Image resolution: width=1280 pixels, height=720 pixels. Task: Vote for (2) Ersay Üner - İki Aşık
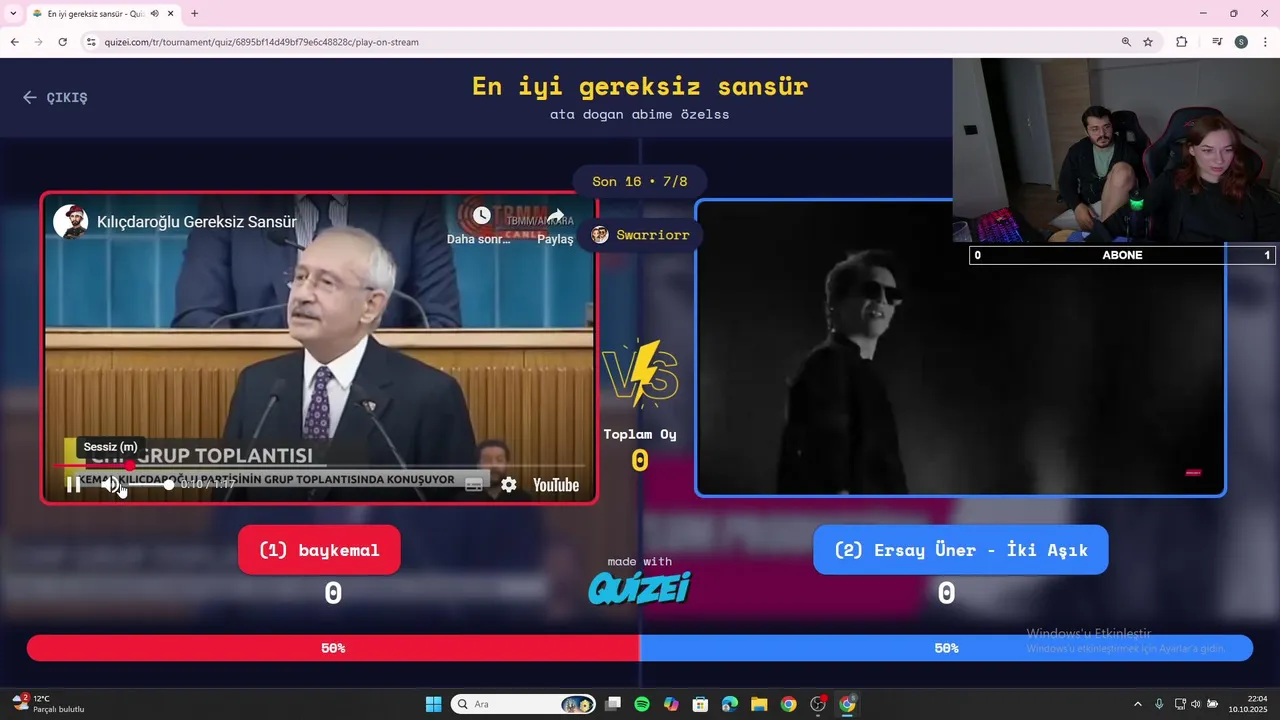961,550
